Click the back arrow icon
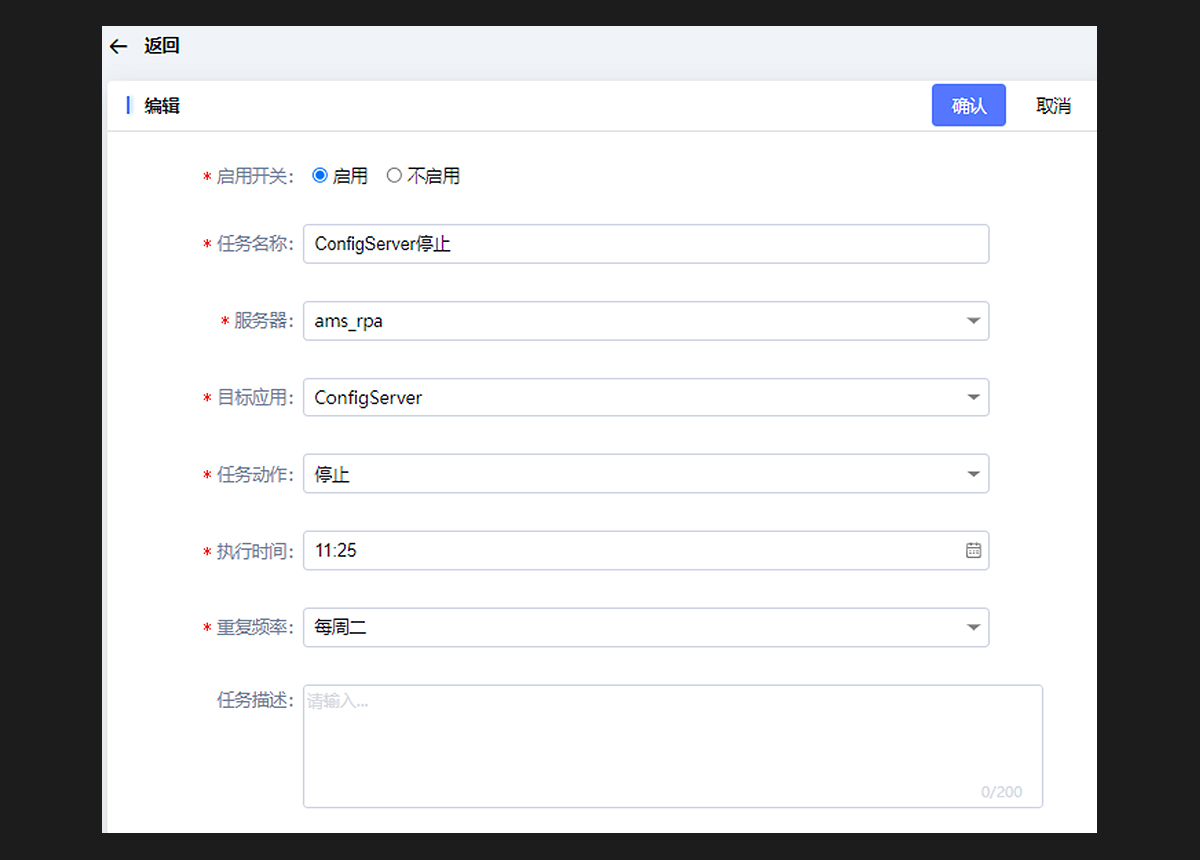Image resolution: width=1200 pixels, height=860 pixels. (118, 47)
